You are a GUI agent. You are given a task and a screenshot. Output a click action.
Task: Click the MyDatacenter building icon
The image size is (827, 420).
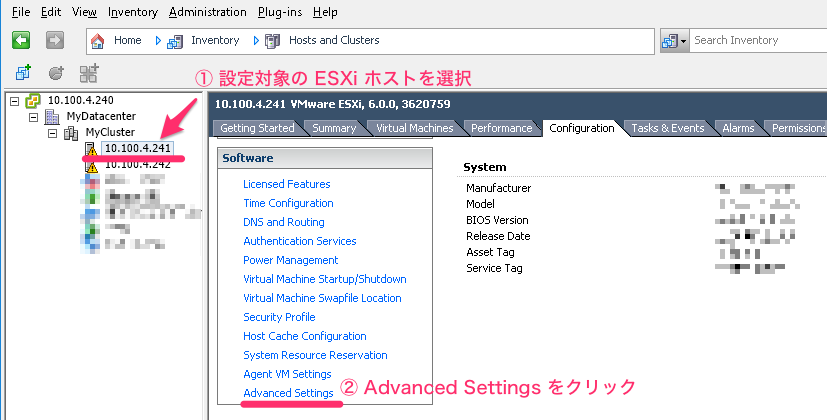coord(52,117)
